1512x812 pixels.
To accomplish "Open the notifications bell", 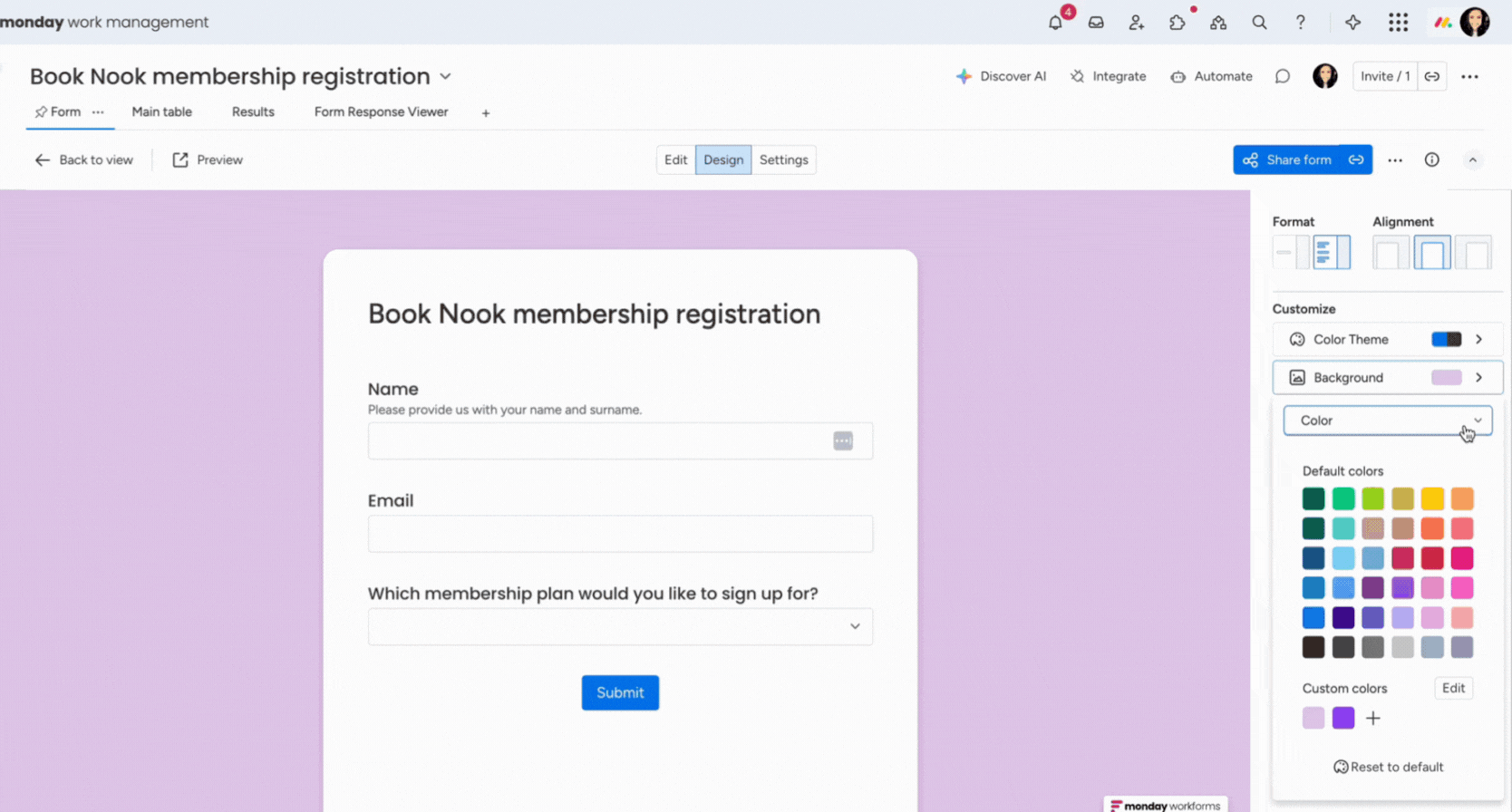I will 1055,23.
